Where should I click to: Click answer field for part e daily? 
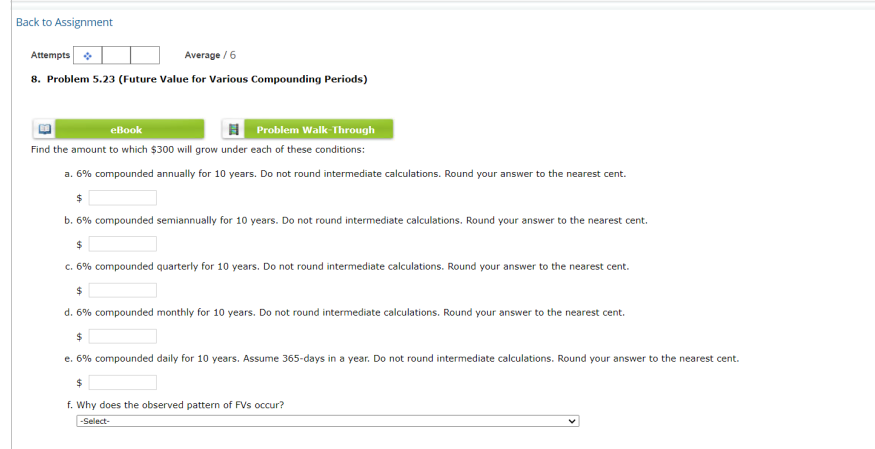(x=123, y=383)
